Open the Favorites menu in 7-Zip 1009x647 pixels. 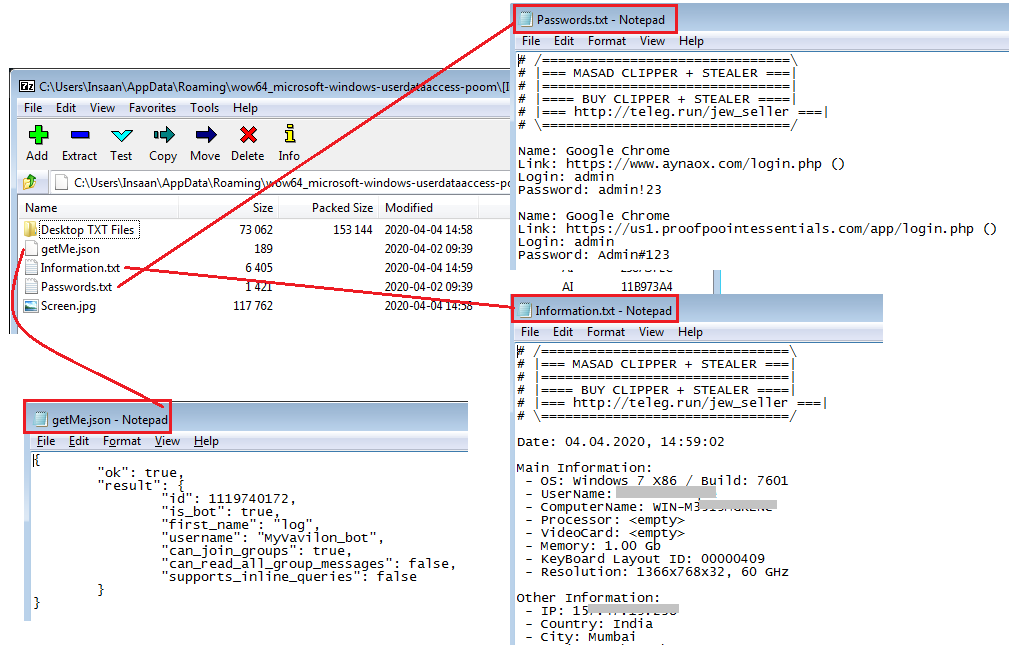point(152,108)
